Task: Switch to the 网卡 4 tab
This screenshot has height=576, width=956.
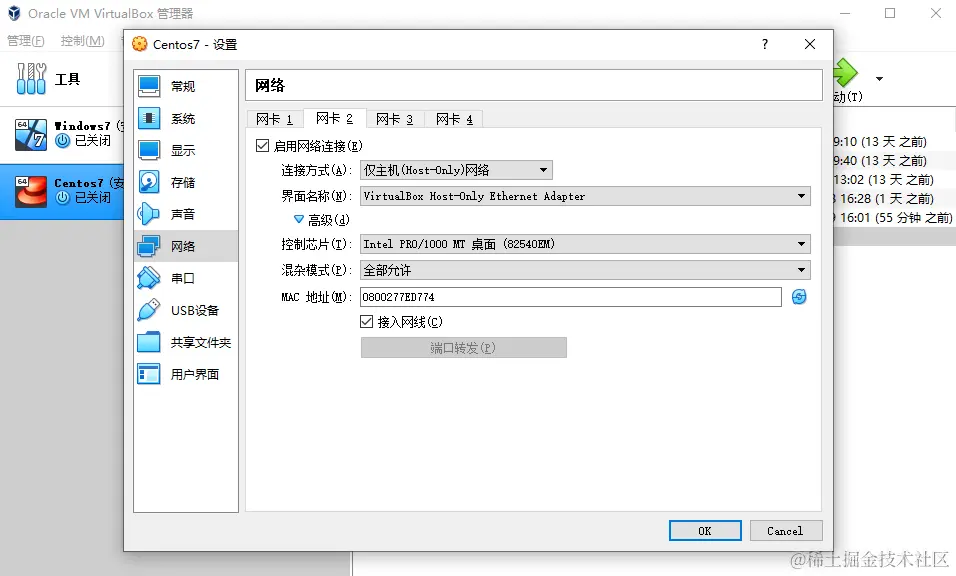Action: tap(454, 119)
